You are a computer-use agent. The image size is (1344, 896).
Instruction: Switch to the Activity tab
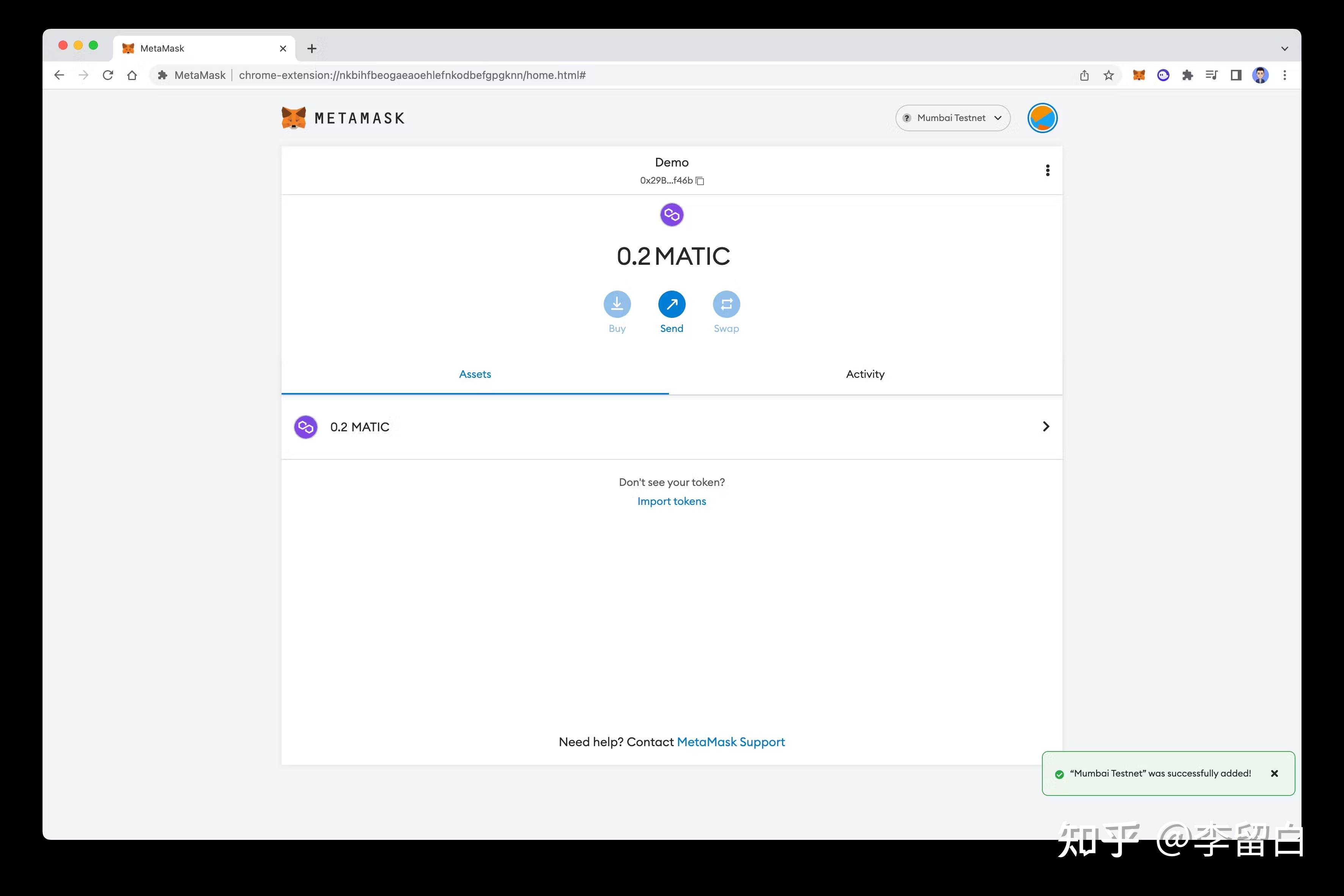point(865,374)
